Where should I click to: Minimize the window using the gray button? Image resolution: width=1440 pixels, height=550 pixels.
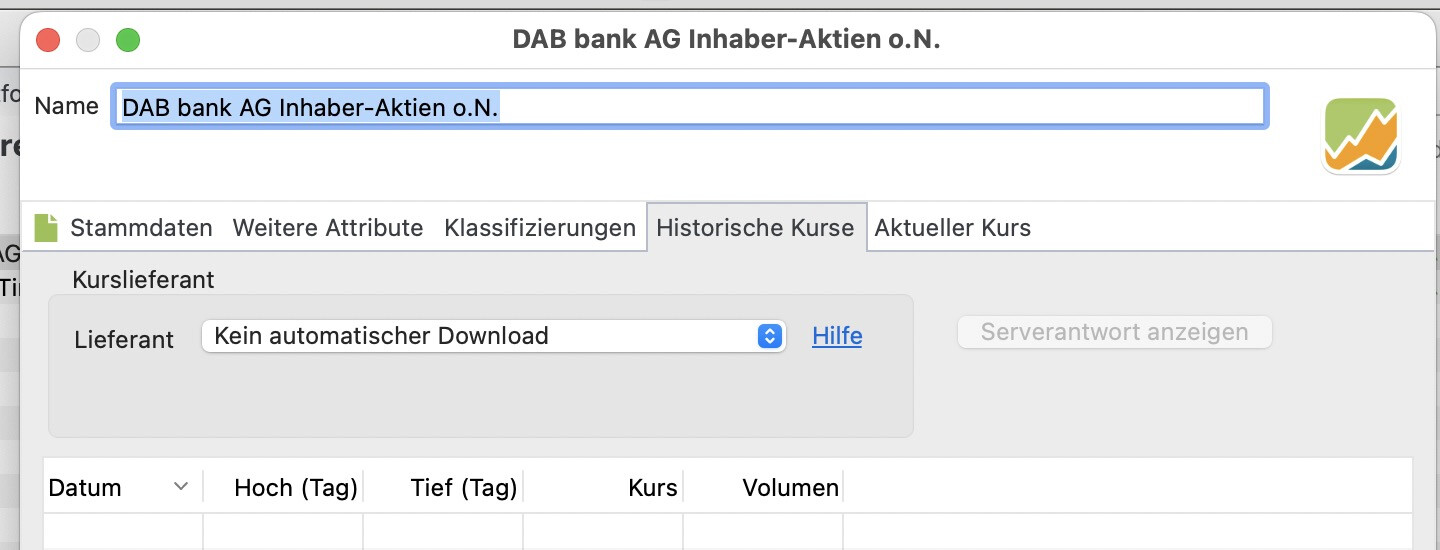click(88, 40)
